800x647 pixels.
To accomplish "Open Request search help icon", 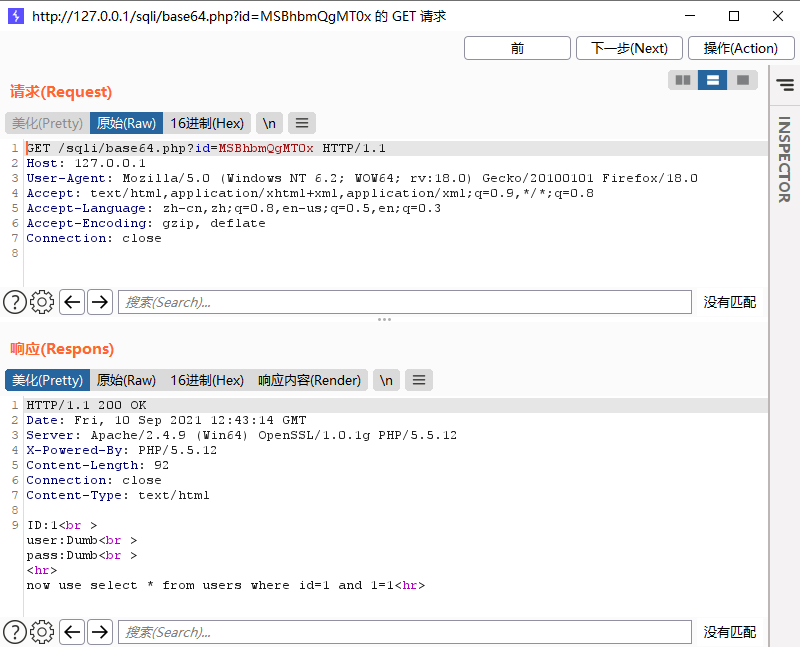I will 15,302.
